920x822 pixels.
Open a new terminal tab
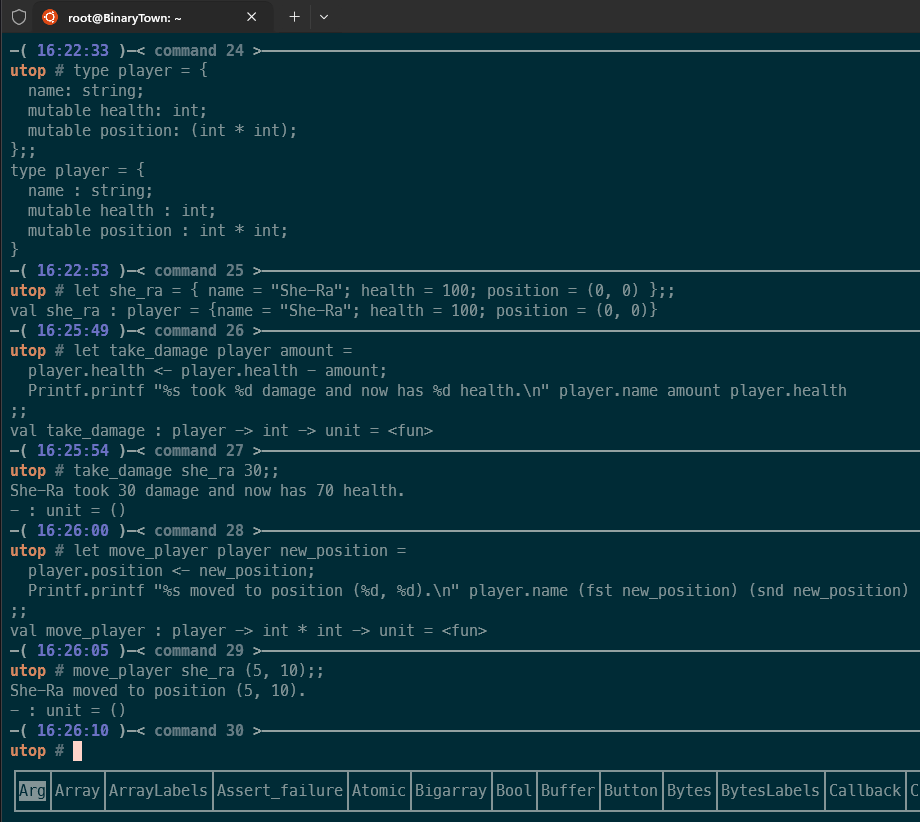(294, 17)
